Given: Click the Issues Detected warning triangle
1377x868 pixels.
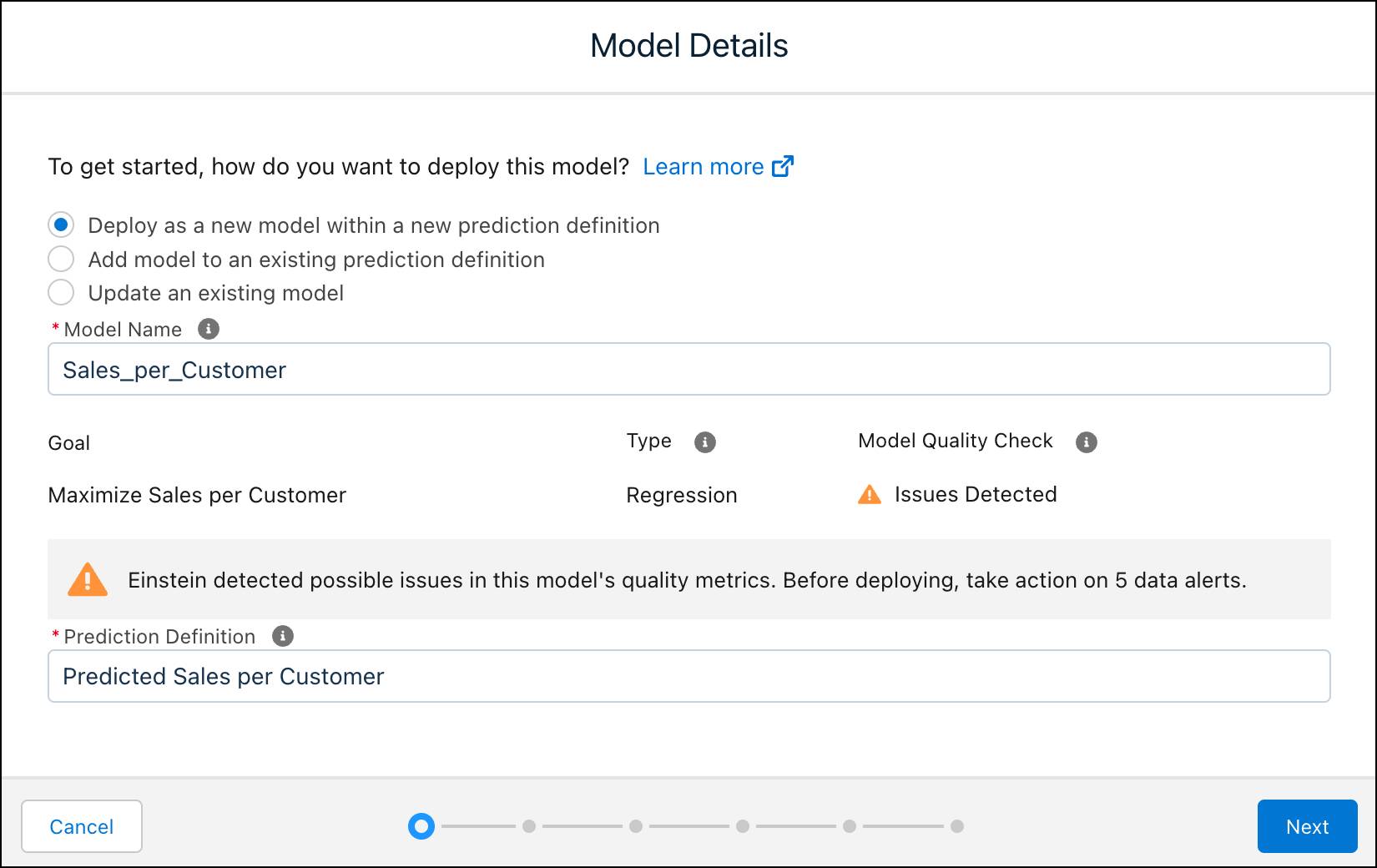Looking at the screenshot, I should [x=868, y=494].
